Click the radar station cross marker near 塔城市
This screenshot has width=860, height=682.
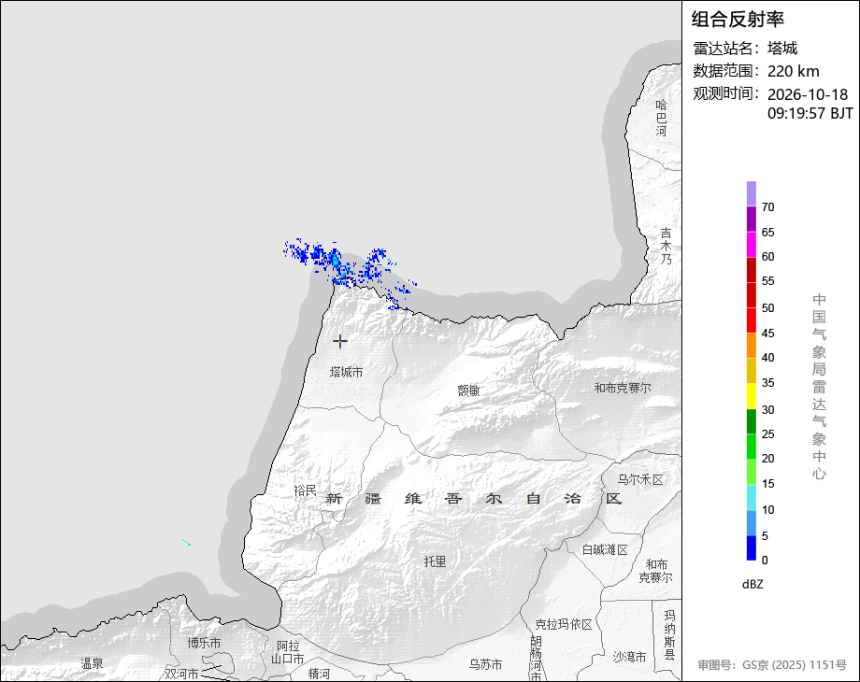point(340,341)
